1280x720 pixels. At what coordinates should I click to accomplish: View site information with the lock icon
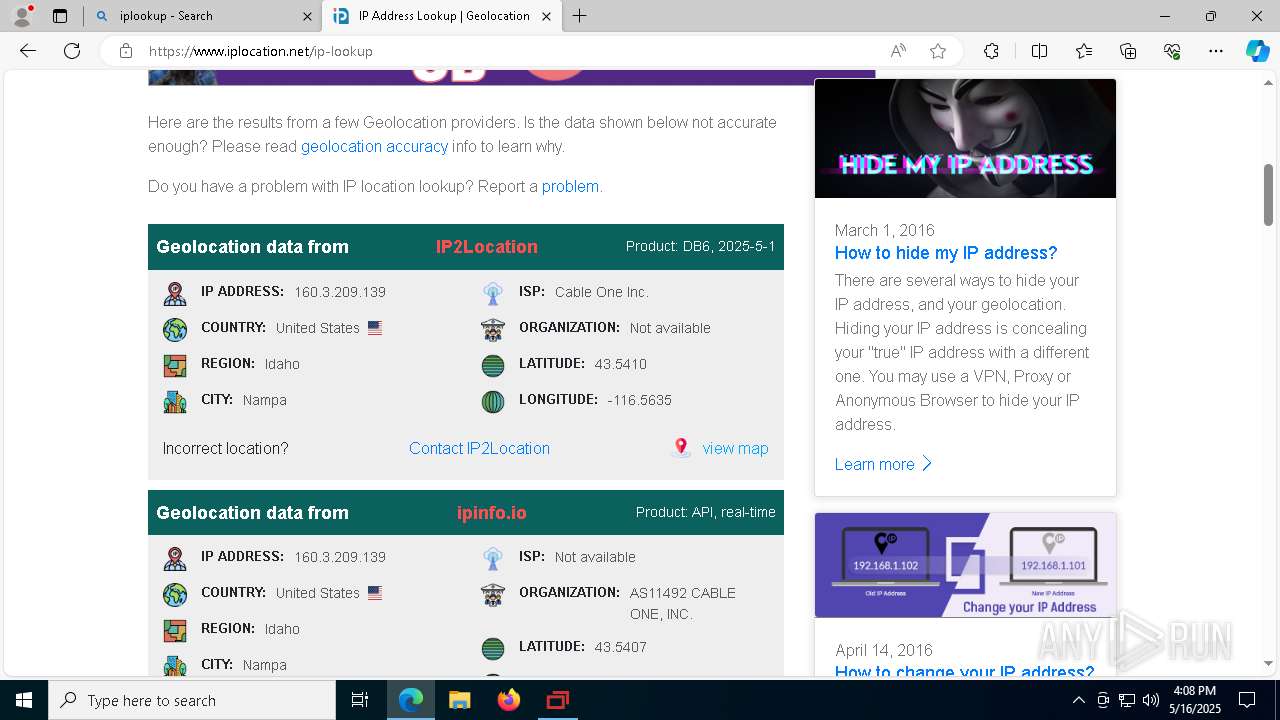click(125, 51)
